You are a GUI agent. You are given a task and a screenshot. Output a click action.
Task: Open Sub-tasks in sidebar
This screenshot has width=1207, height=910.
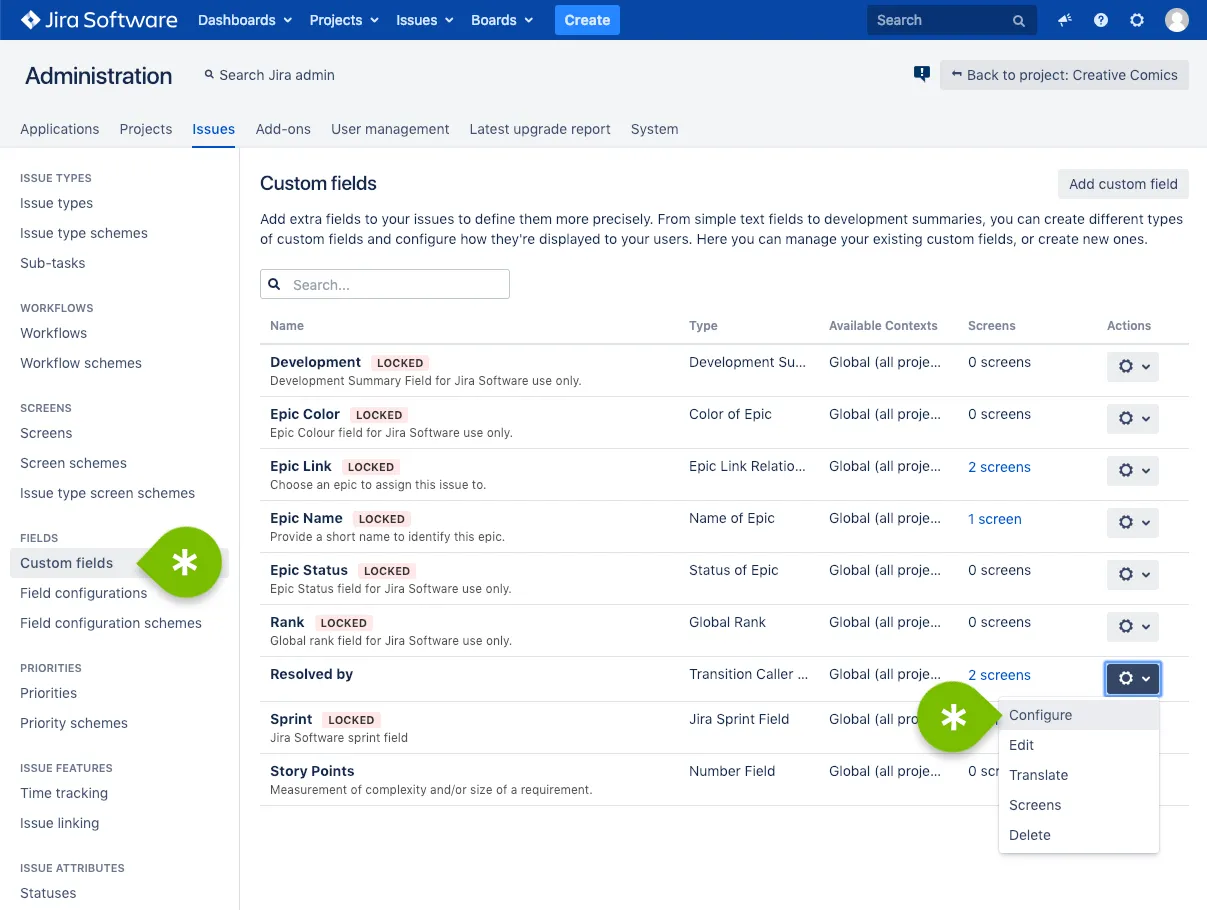(x=53, y=263)
